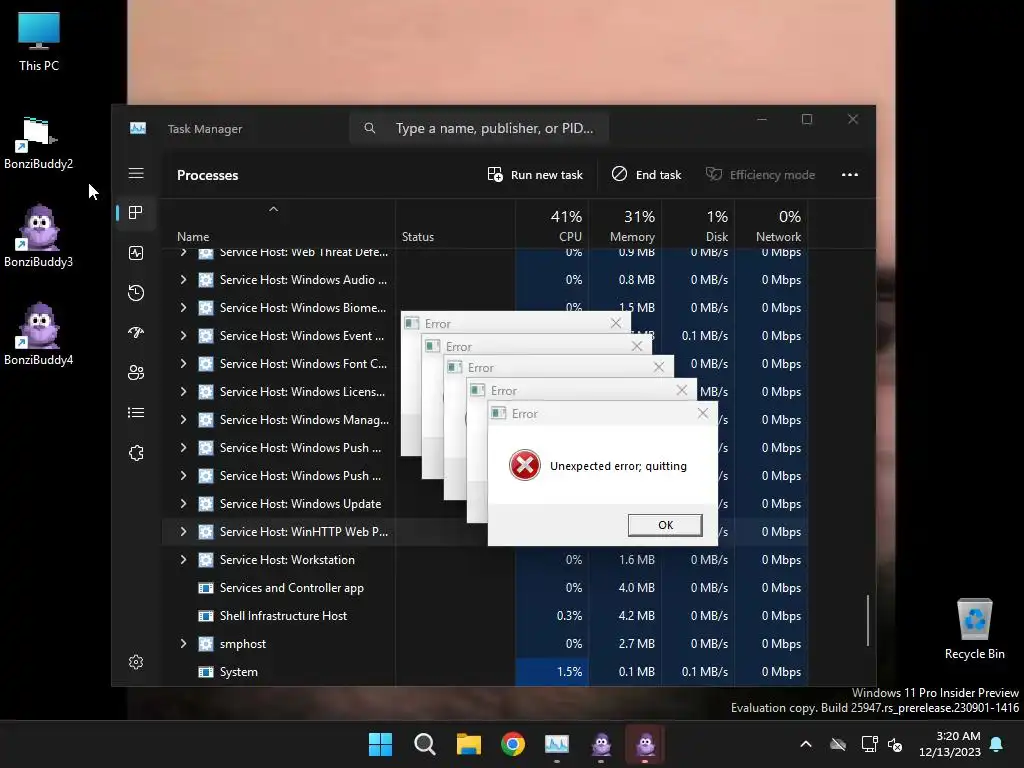Viewport: 1024px width, 768px height.
Task: Open the Performance page in sidebar
Action: pos(136,253)
